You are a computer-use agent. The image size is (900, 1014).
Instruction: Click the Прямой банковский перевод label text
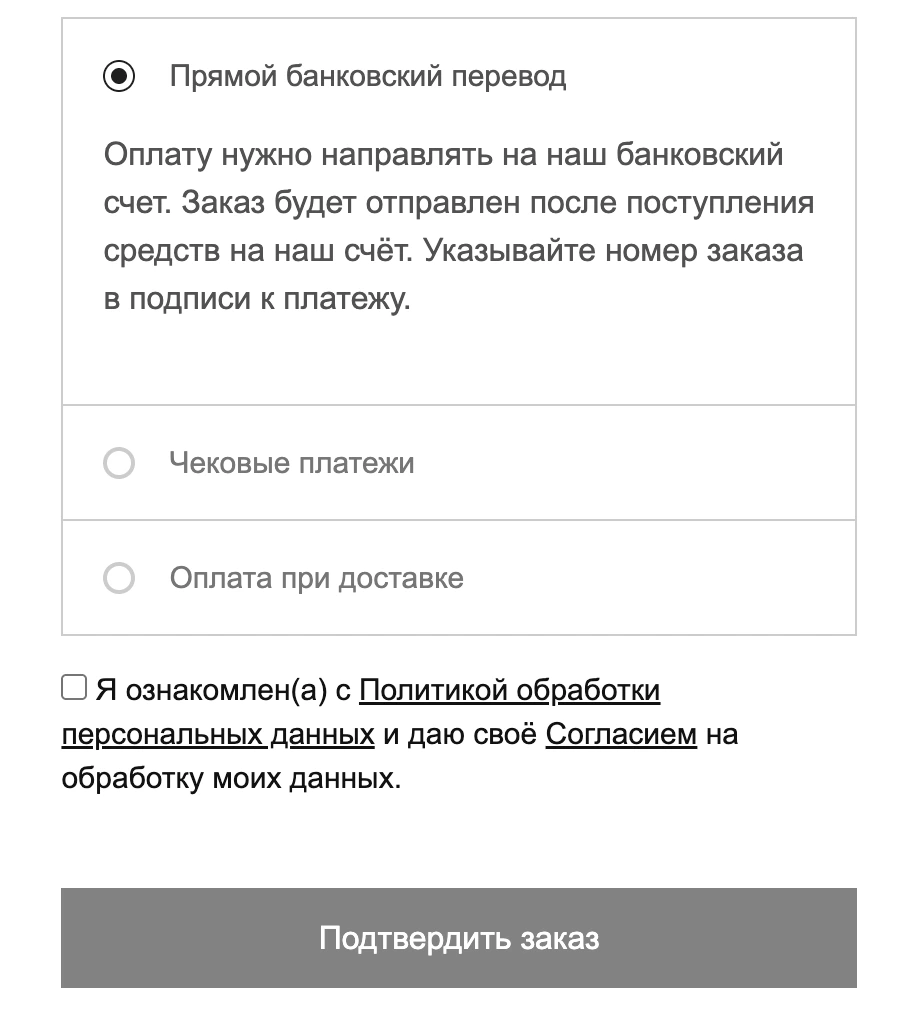coord(367,76)
